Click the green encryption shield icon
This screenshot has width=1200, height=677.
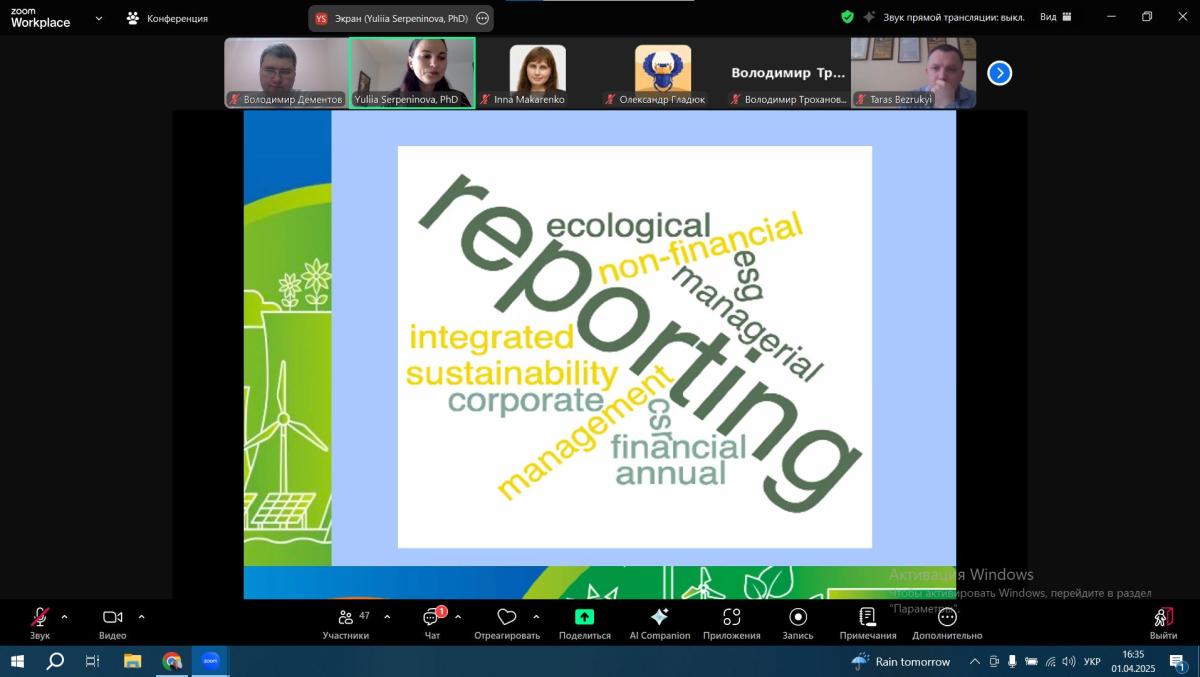pos(847,17)
